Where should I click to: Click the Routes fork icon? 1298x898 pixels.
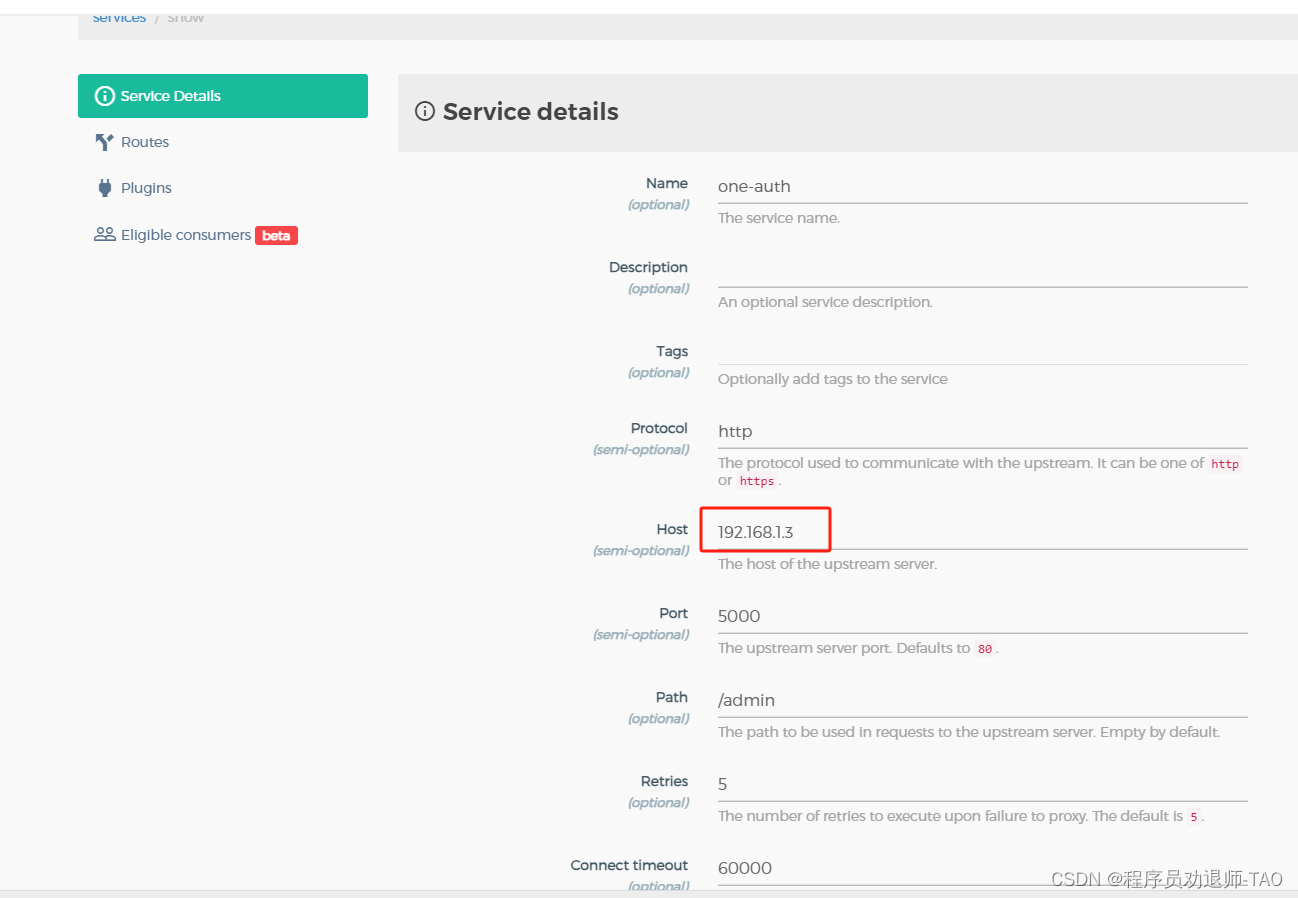[104, 142]
